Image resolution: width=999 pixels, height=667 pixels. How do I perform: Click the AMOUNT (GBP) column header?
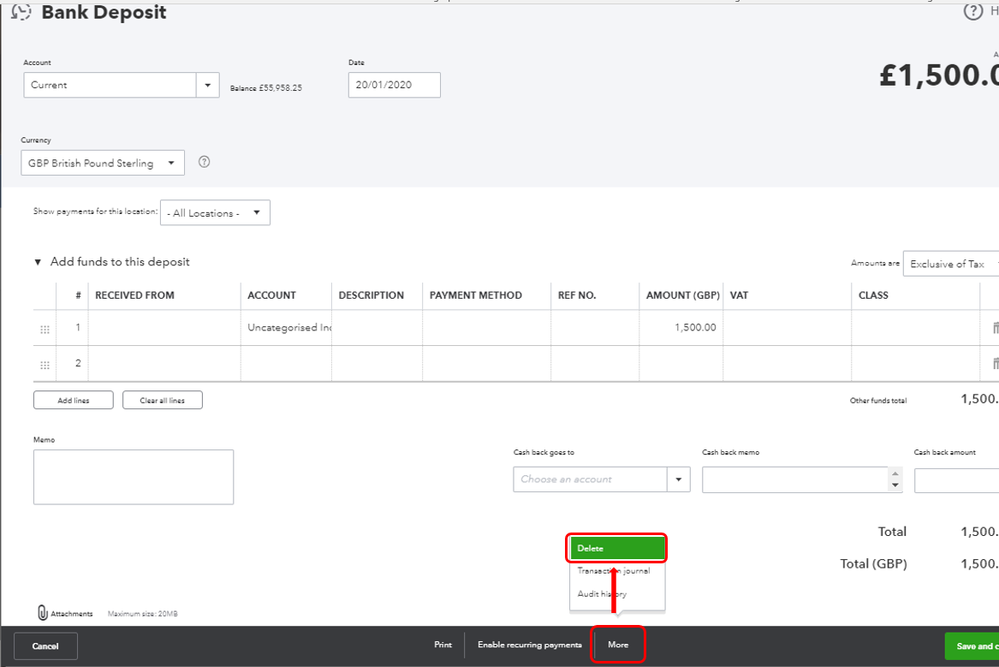click(683, 295)
